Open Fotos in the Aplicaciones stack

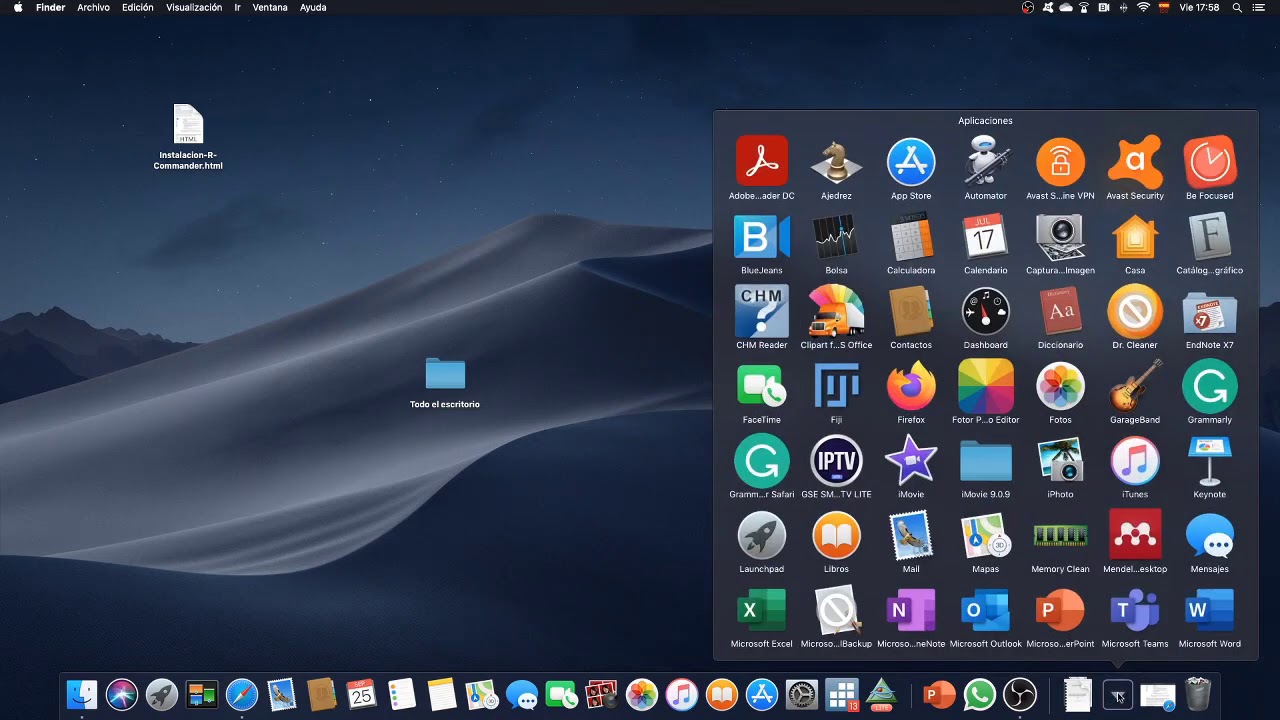[1060, 386]
